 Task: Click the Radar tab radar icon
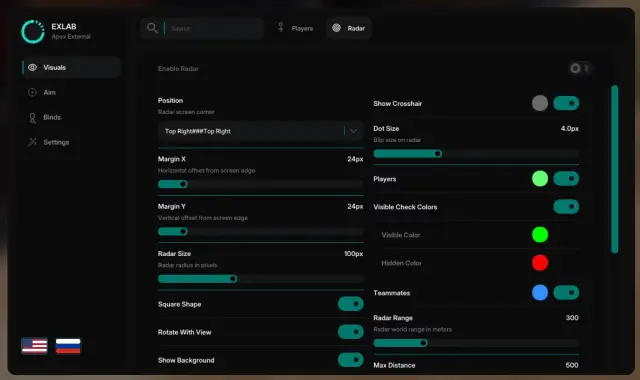336,28
